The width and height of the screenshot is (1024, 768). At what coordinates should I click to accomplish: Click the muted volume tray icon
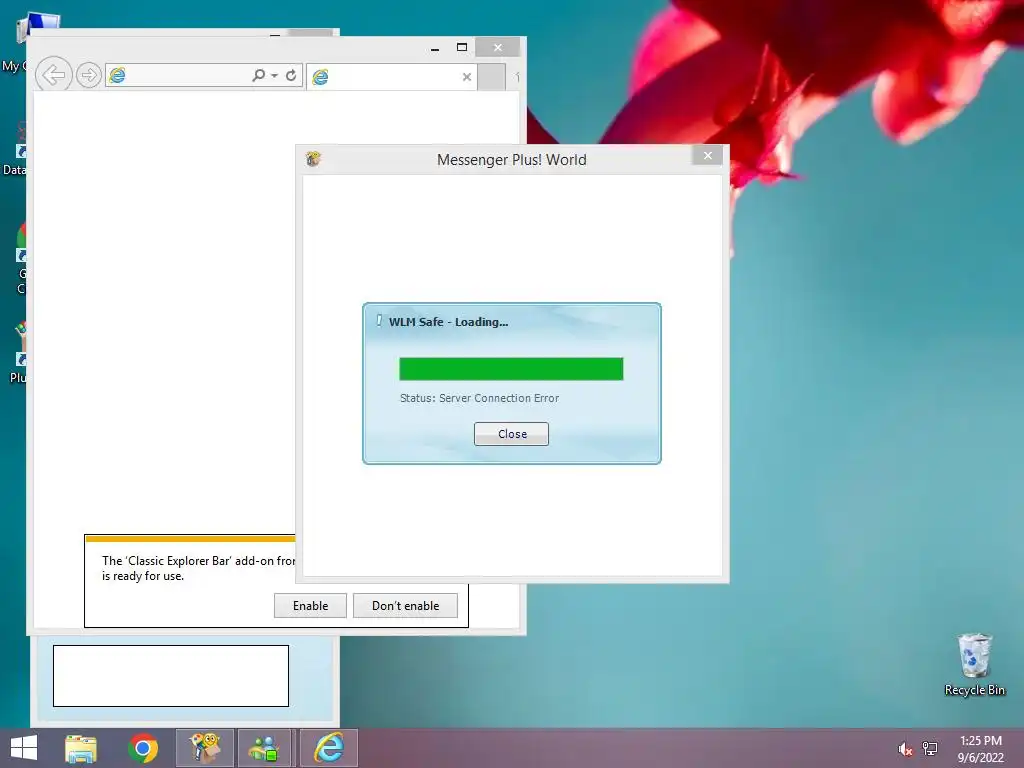(905, 749)
